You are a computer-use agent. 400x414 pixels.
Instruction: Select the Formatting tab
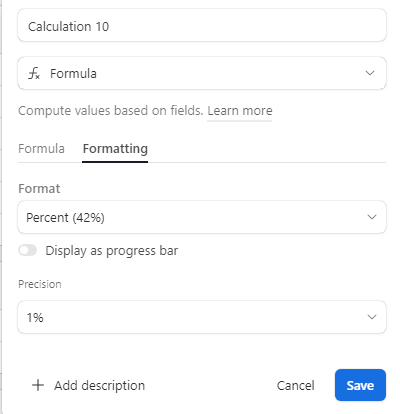115,149
